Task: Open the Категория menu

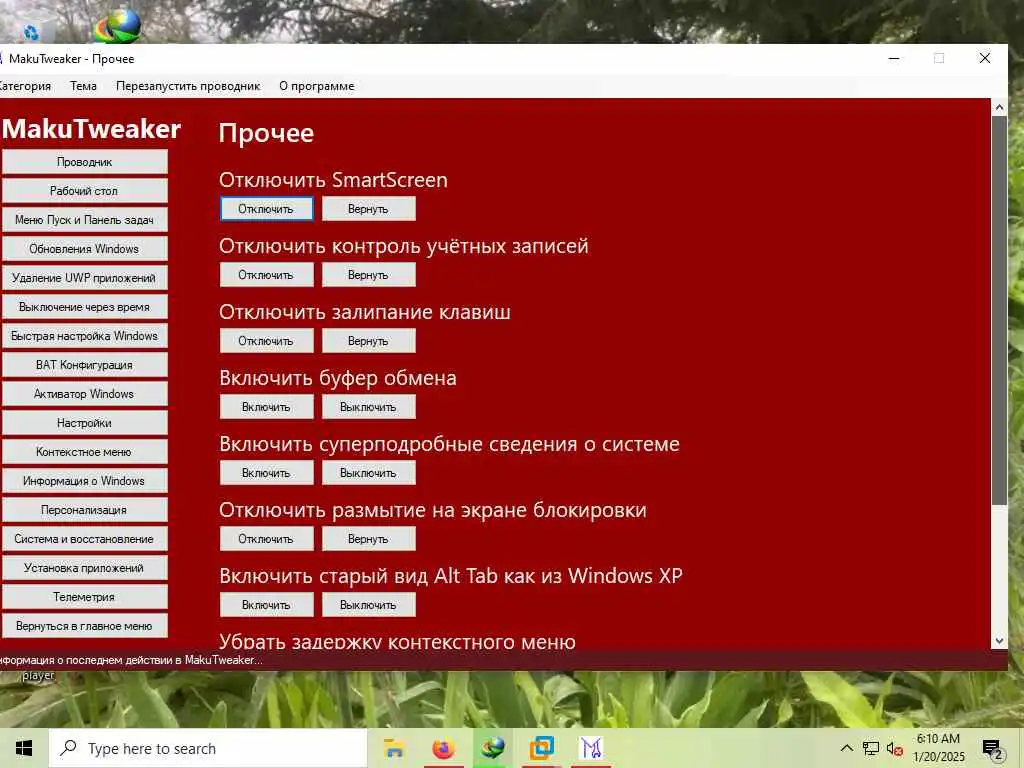Action: (x=24, y=86)
